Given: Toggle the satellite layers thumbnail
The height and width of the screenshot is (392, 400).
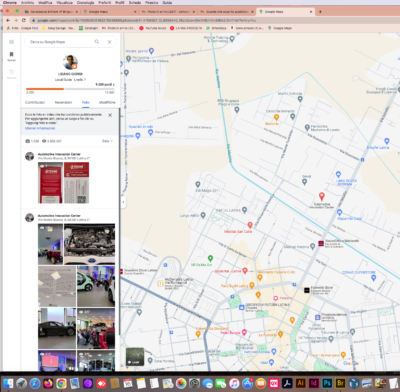Looking at the screenshot, I should coord(135,357).
